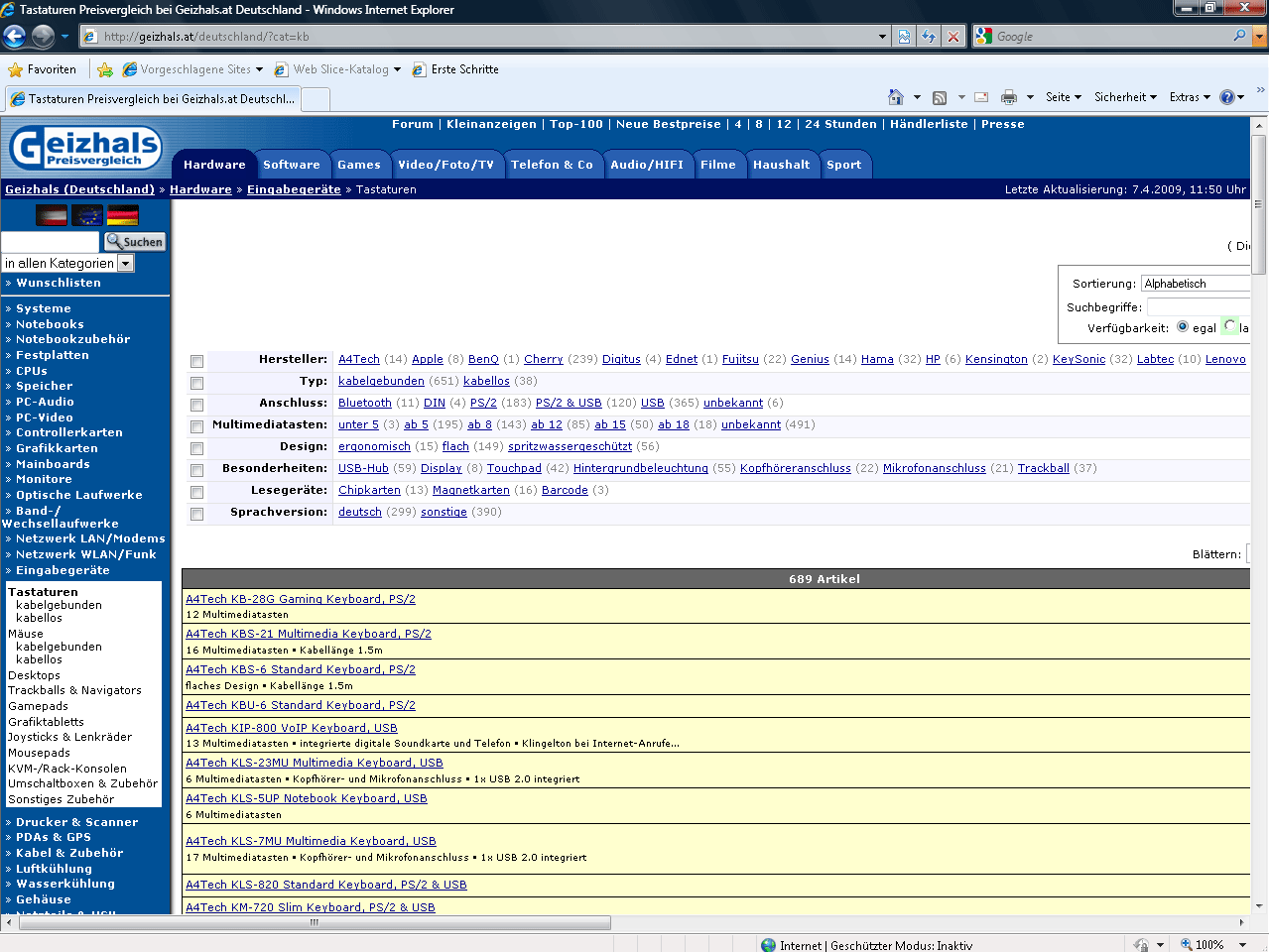Open the kabelgebunden Typ link
The width and height of the screenshot is (1269, 952).
pos(381,381)
